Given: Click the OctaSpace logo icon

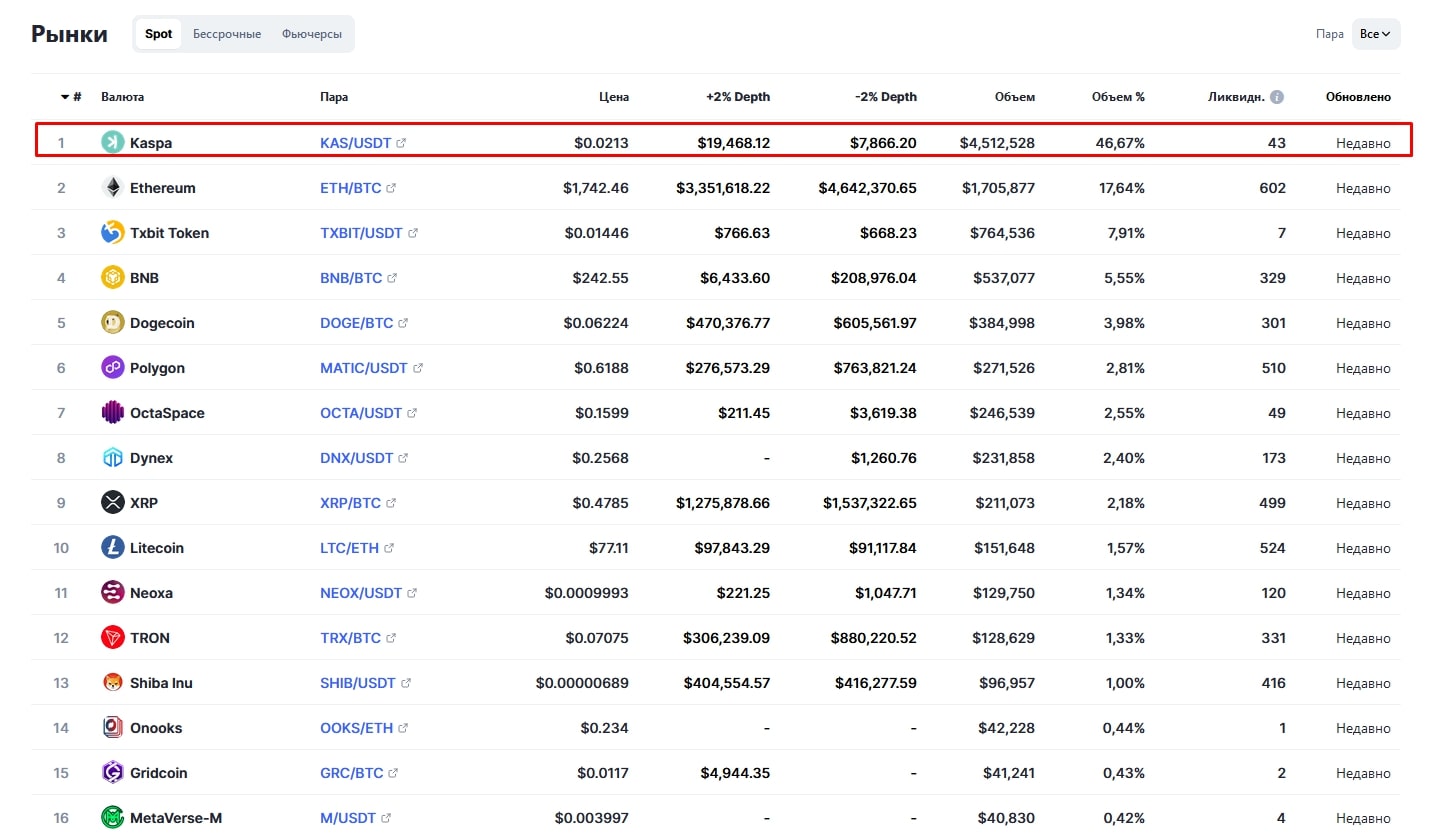Looking at the screenshot, I should 113,412.
